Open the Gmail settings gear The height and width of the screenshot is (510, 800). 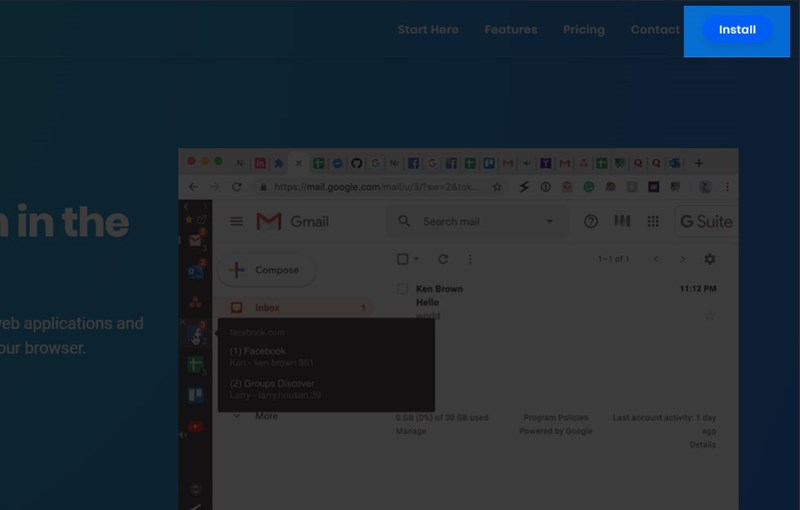(x=710, y=259)
